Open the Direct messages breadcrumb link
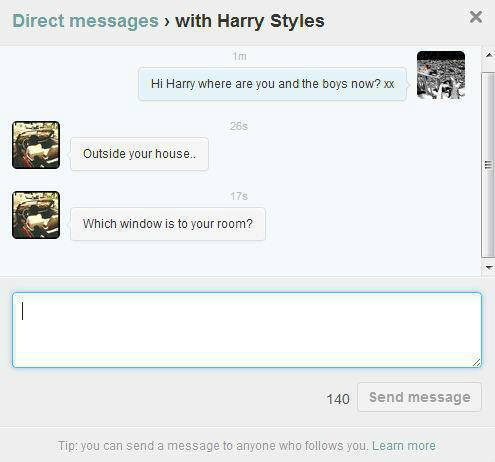495x462 pixels. tap(85, 21)
